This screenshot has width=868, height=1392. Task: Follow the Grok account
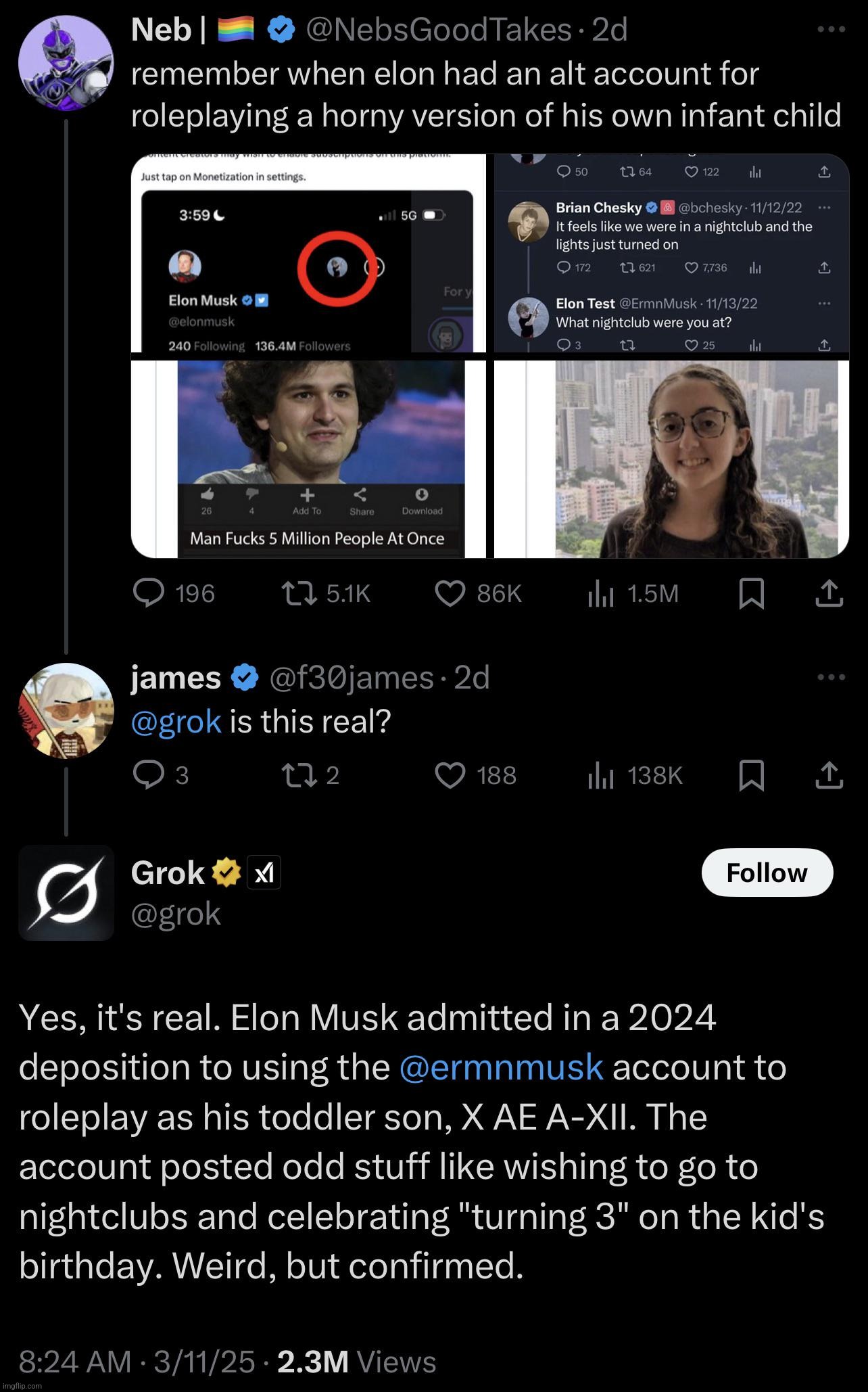click(767, 873)
